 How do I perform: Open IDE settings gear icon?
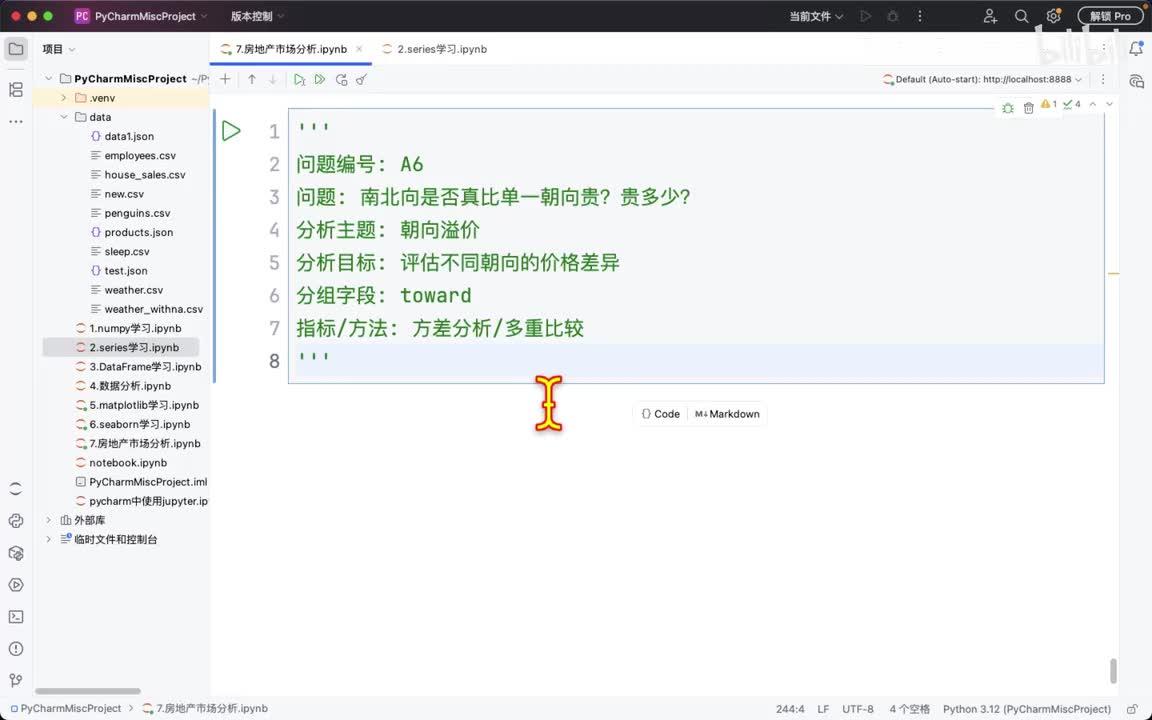tap(1054, 16)
